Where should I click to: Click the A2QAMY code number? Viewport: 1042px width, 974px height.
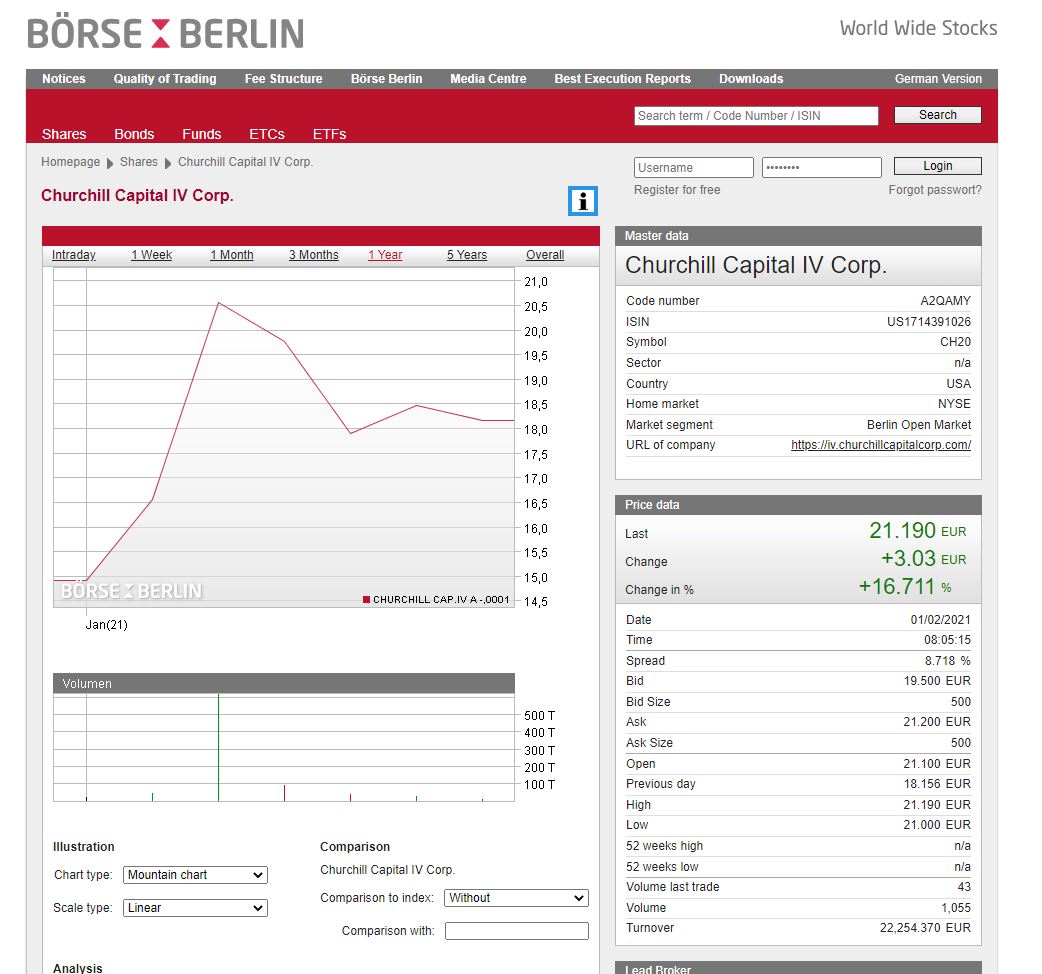coord(945,301)
